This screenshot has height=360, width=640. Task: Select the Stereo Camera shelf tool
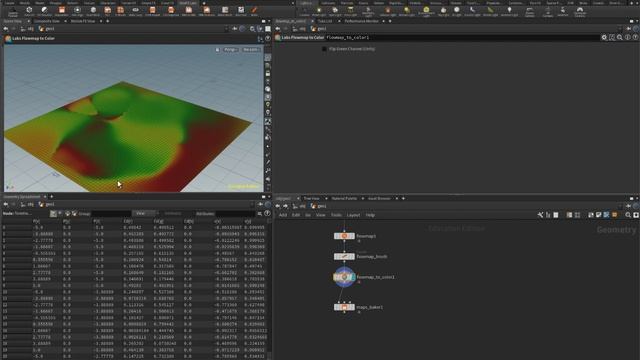529,11
